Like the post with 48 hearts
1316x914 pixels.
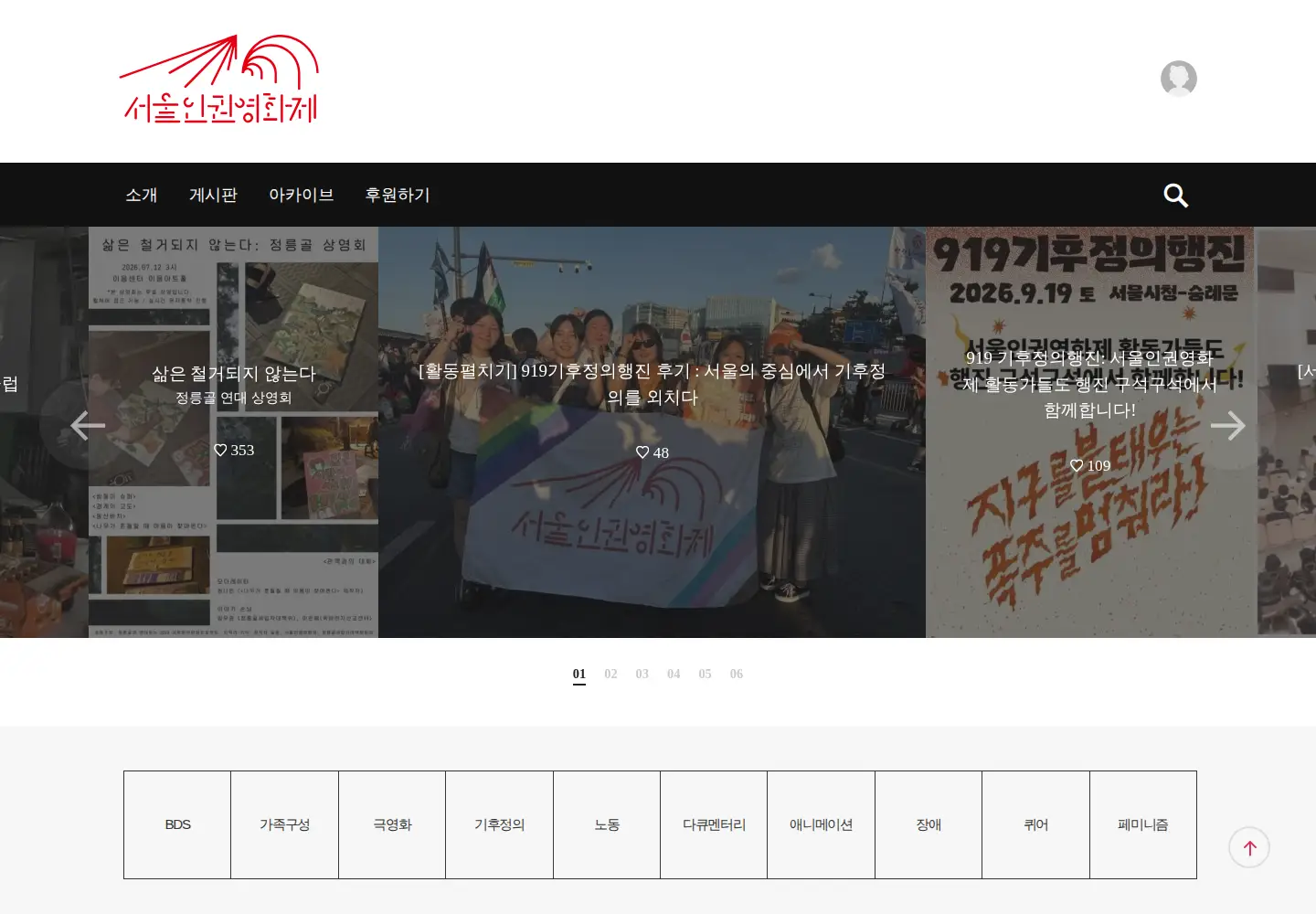click(x=652, y=452)
